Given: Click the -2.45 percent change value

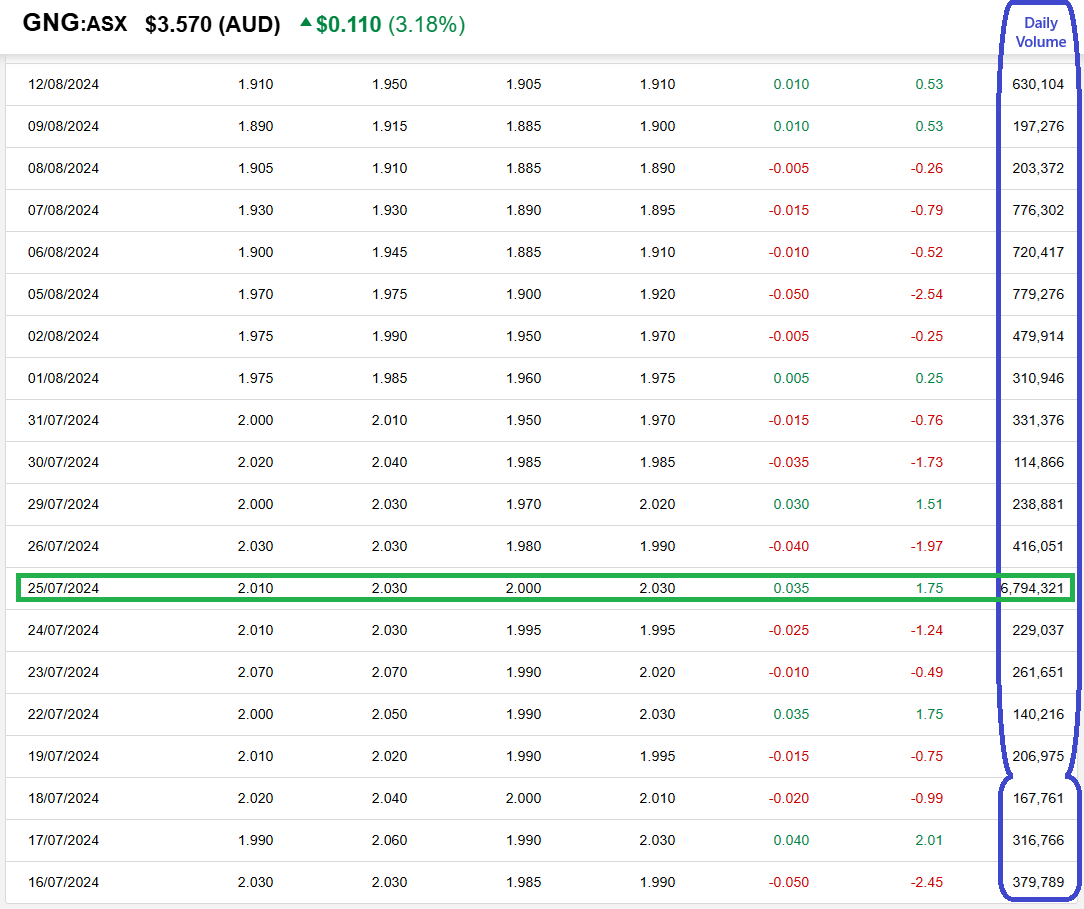Looking at the screenshot, I should [x=926, y=882].
